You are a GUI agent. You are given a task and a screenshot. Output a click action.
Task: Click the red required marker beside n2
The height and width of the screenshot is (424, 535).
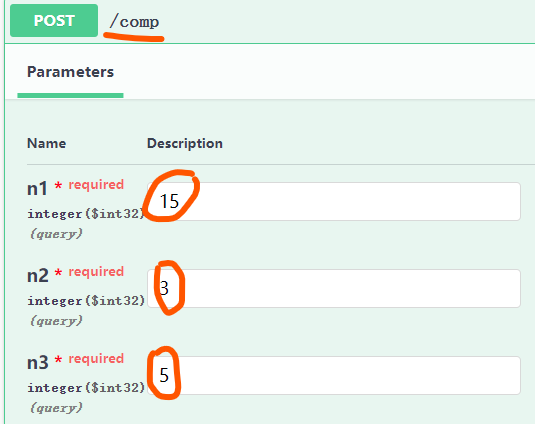[x=89, y=272]
